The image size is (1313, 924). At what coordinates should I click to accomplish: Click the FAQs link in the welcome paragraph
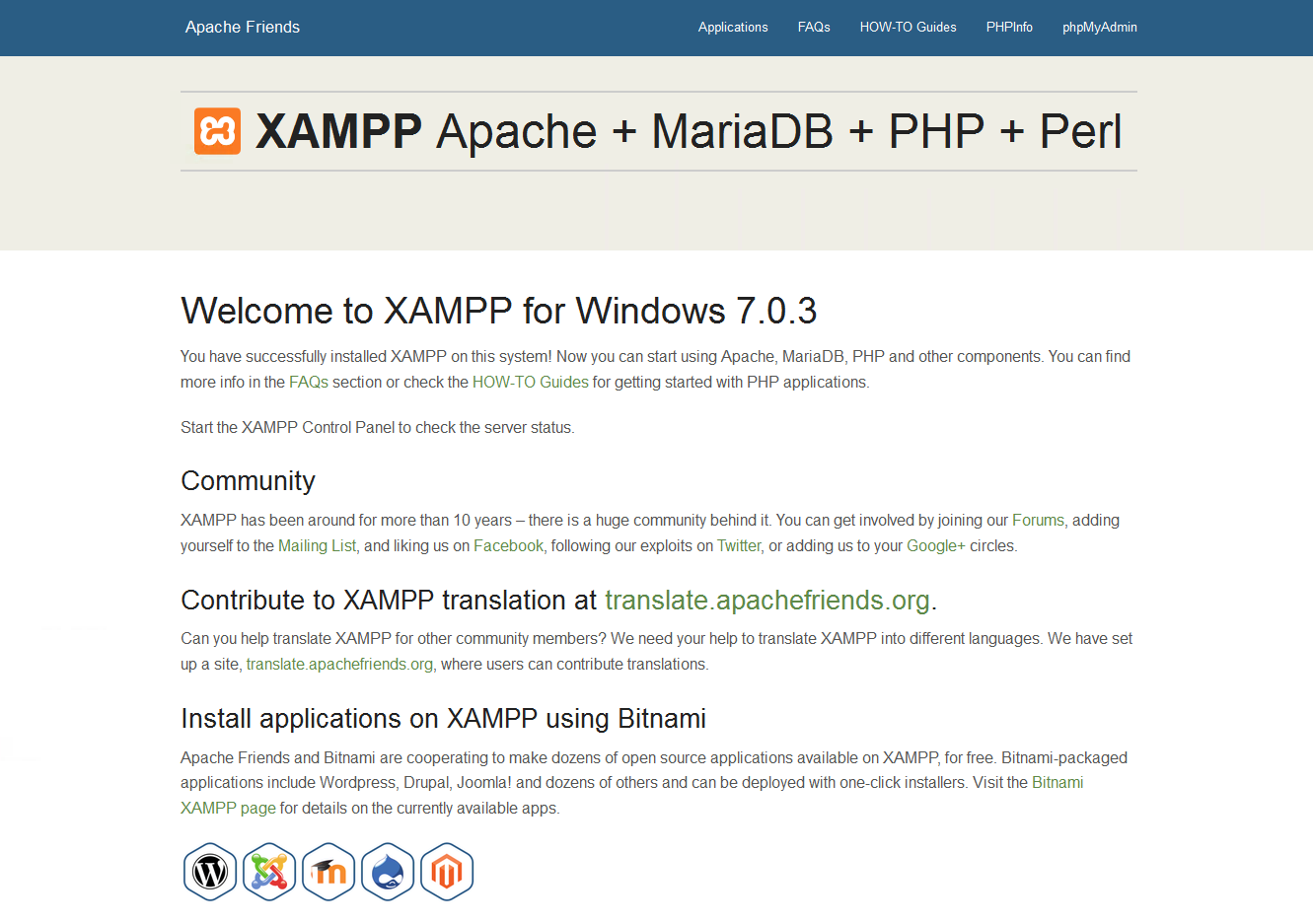point(308,383)
